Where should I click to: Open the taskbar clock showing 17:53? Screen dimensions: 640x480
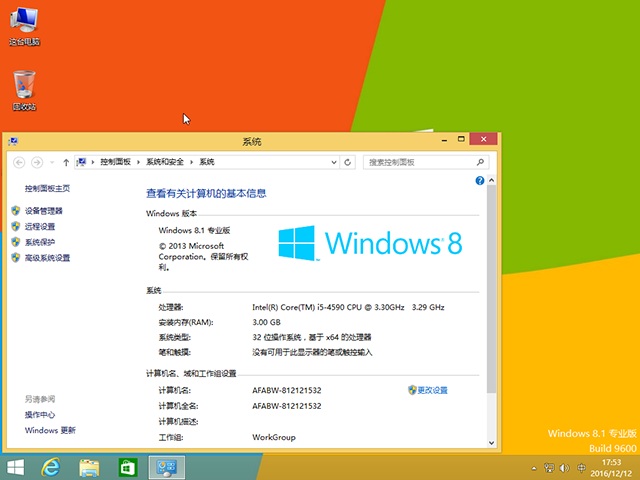pyautogui.click(x=611, y=468)
